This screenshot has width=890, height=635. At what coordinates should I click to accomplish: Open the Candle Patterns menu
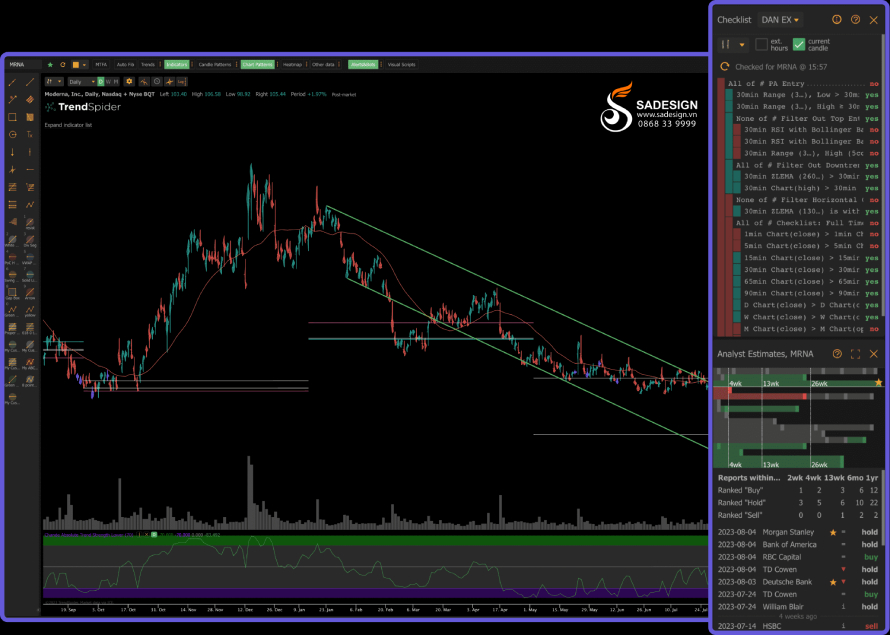(215, 65)
